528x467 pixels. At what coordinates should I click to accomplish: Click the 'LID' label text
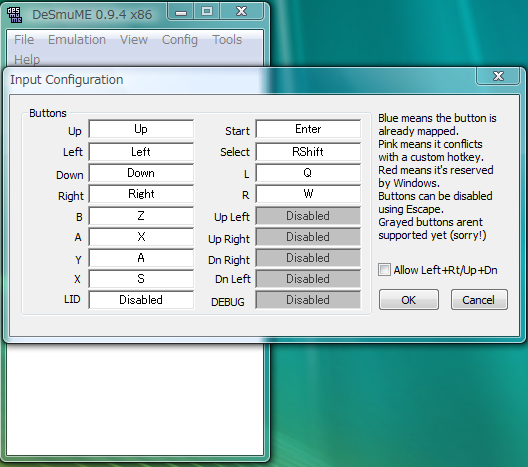pos(72,299)
